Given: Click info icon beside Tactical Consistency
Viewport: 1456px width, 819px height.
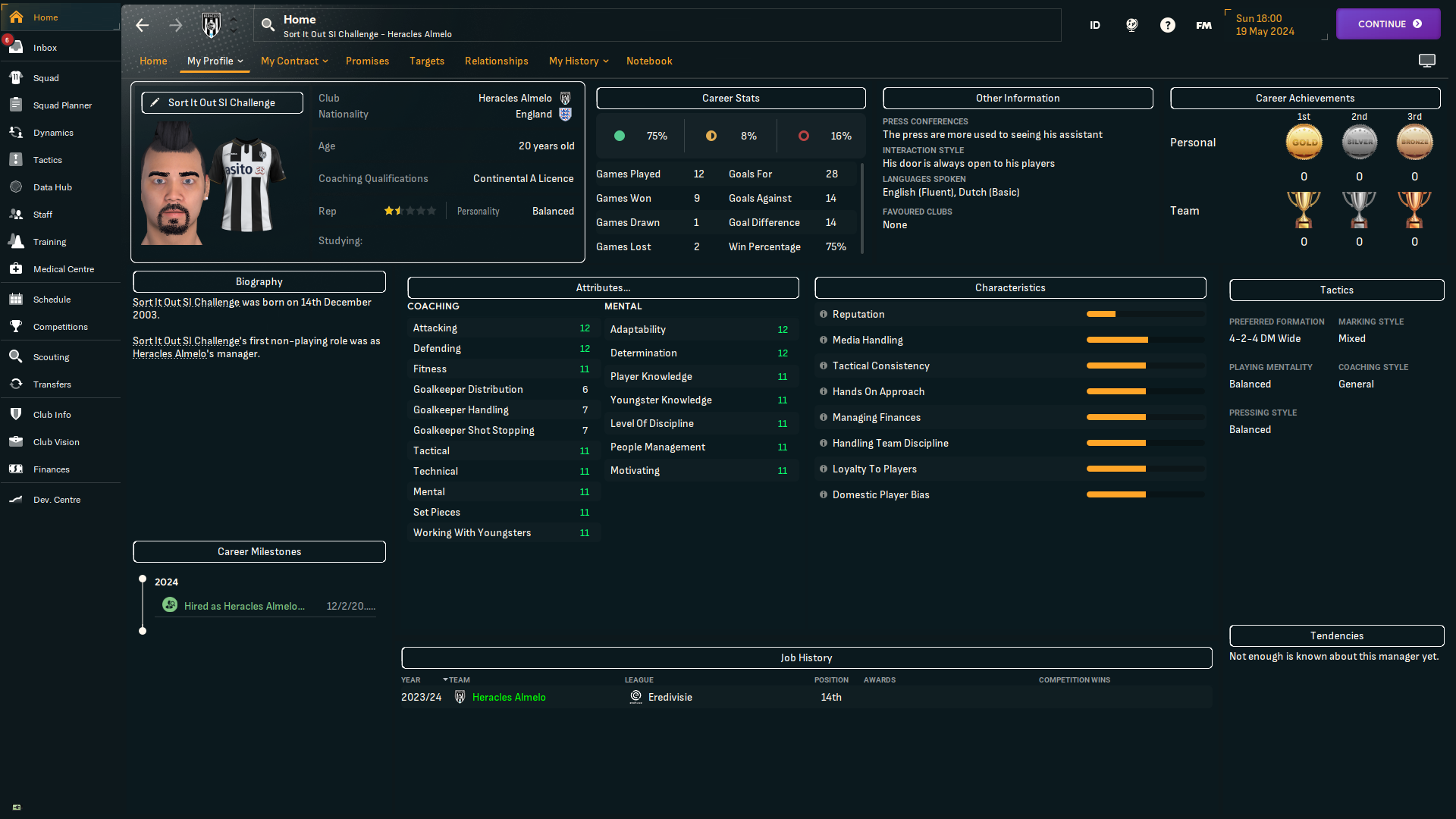Looking at the screenshot, I should (x=823, y=366).
